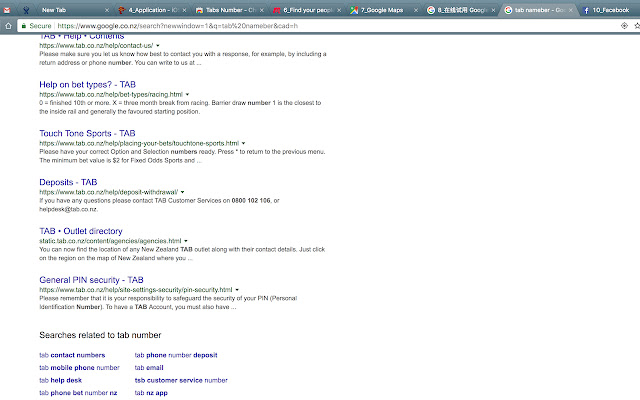Click related search 'tab email'
The width and height of the screenshot is (640, 400).
point(149,368)
